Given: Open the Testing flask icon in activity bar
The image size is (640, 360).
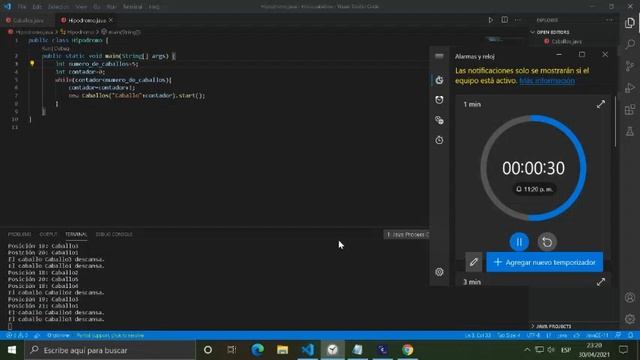Looking at the screenshot, I should pyautogui.click(x=630, y=131).
